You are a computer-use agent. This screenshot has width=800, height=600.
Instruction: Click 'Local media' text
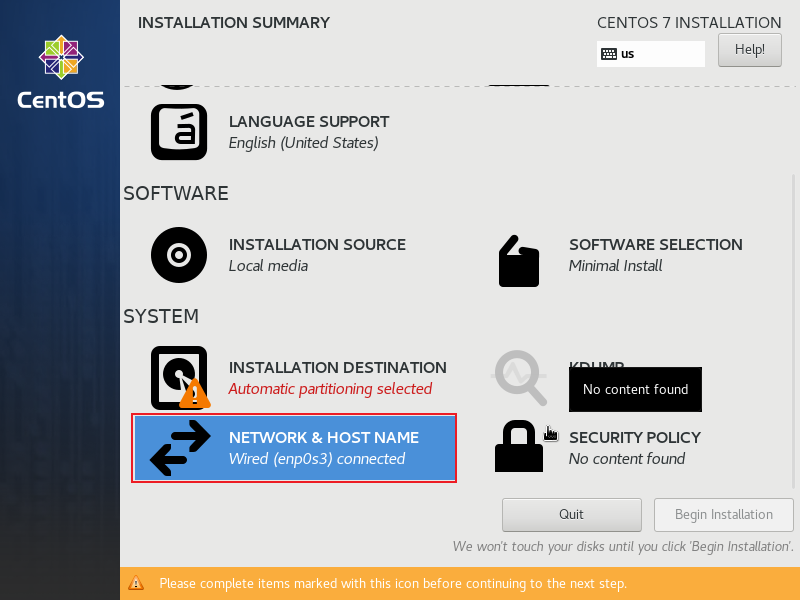(268, 266)
